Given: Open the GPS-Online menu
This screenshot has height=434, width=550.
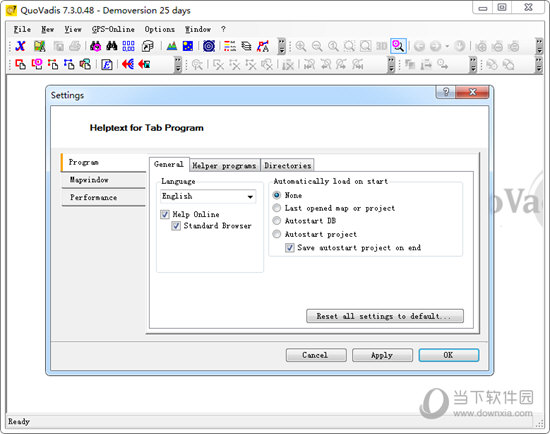Looking at the screenshot, I should (x=113, y=29).
